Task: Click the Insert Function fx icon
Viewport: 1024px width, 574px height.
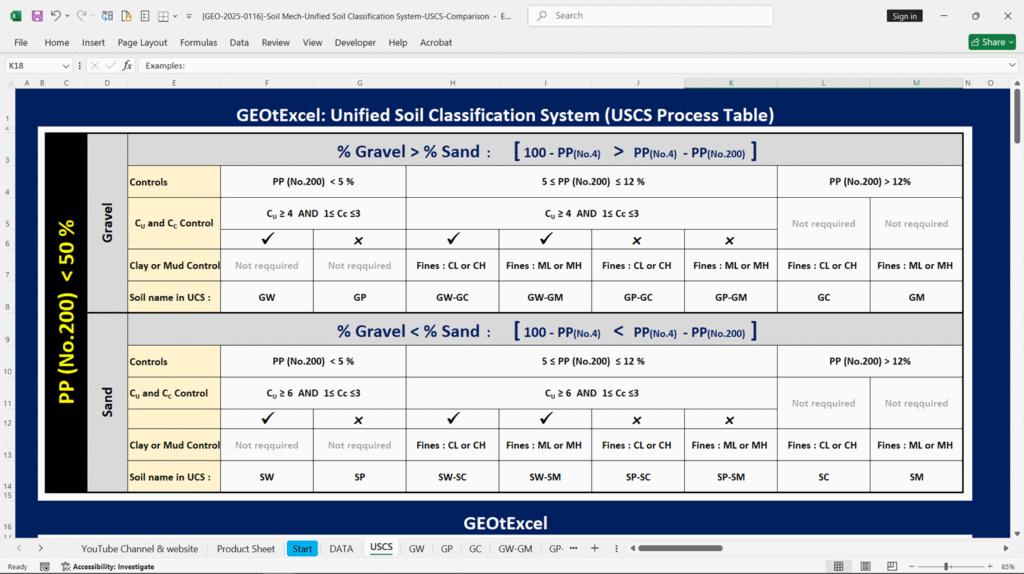Action: (127, 65)
